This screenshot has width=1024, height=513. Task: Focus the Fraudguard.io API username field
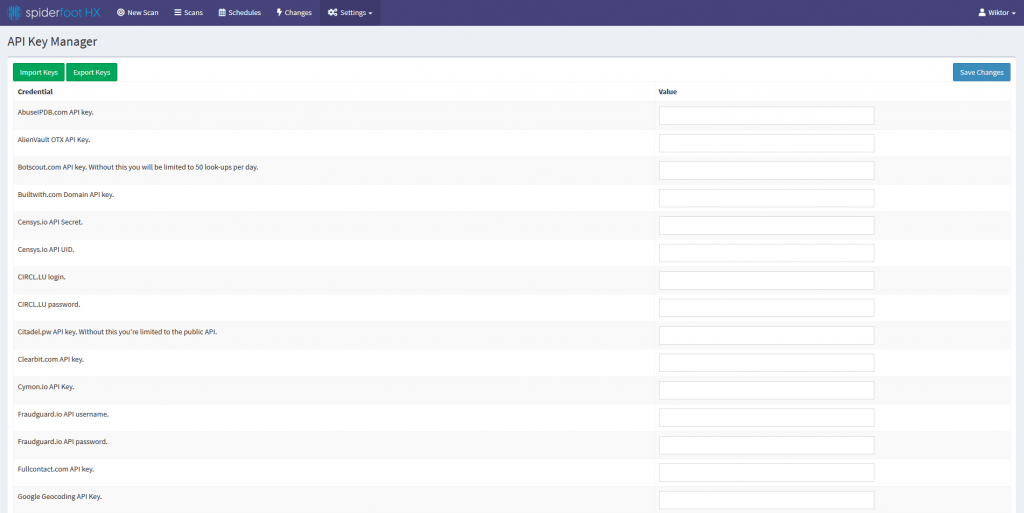766,417
